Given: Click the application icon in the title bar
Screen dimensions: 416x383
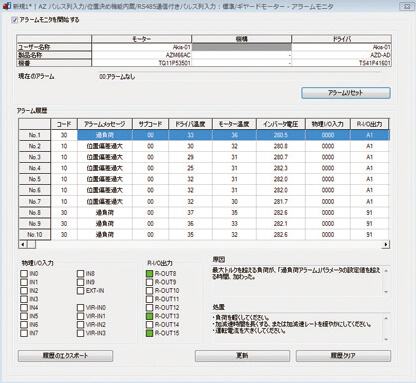Looking at the screenshot, I should tap(6, 6).
